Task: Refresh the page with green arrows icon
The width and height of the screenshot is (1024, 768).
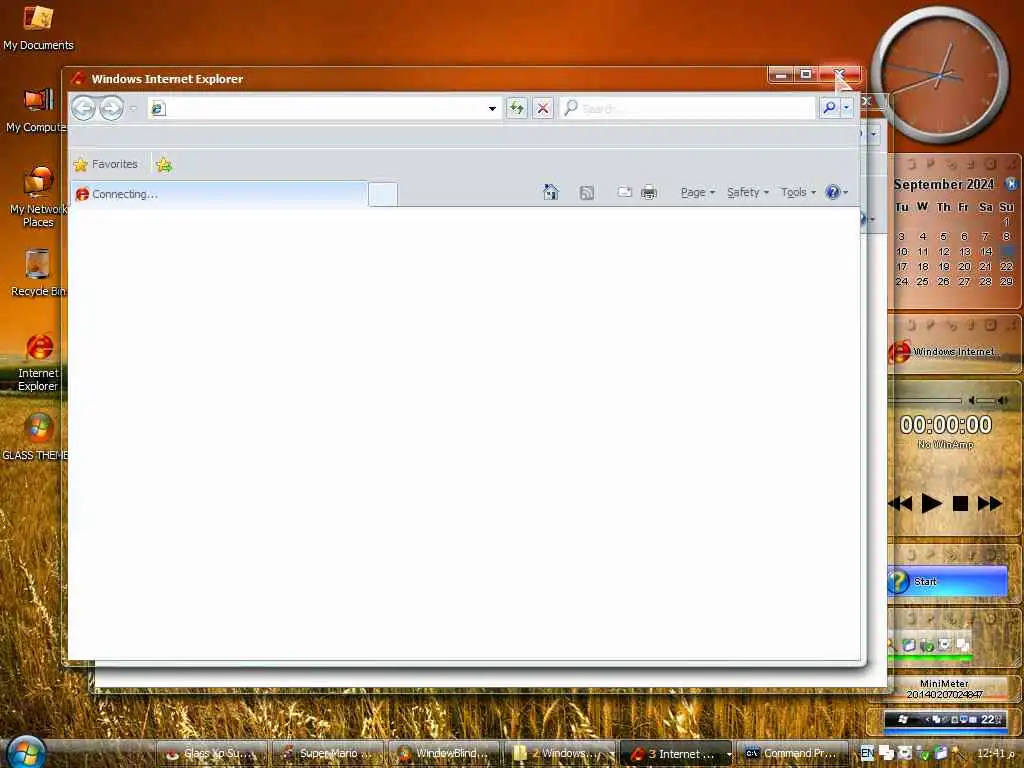Action: point(517,108)
